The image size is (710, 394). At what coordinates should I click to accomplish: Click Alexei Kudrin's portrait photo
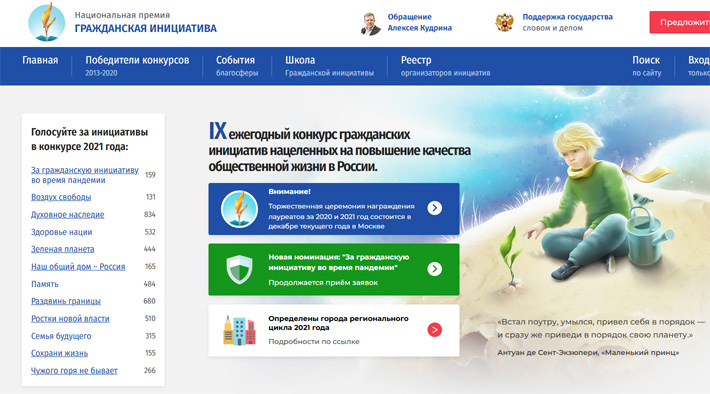370,24
